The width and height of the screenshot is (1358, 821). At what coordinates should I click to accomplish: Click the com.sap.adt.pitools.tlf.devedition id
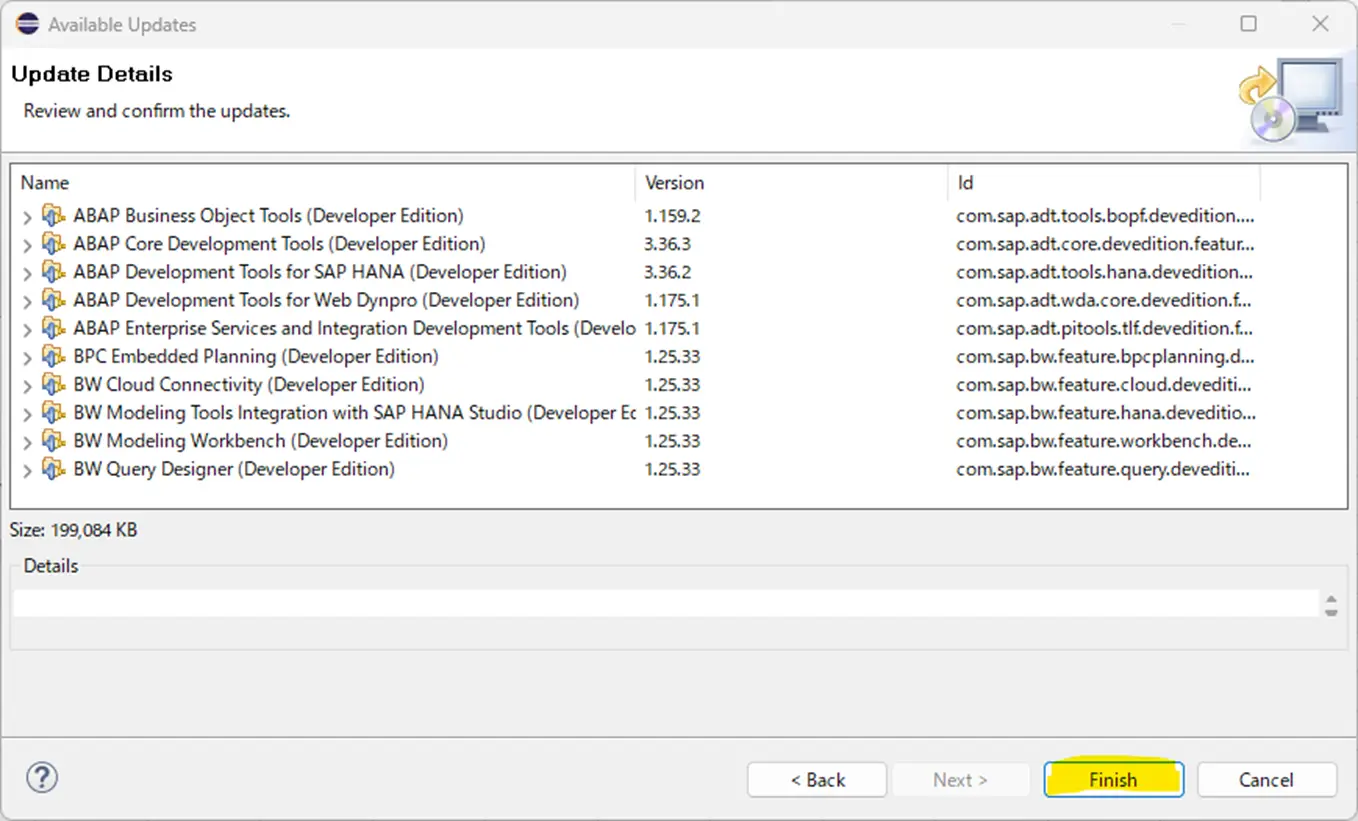(x=1105, y=328)
